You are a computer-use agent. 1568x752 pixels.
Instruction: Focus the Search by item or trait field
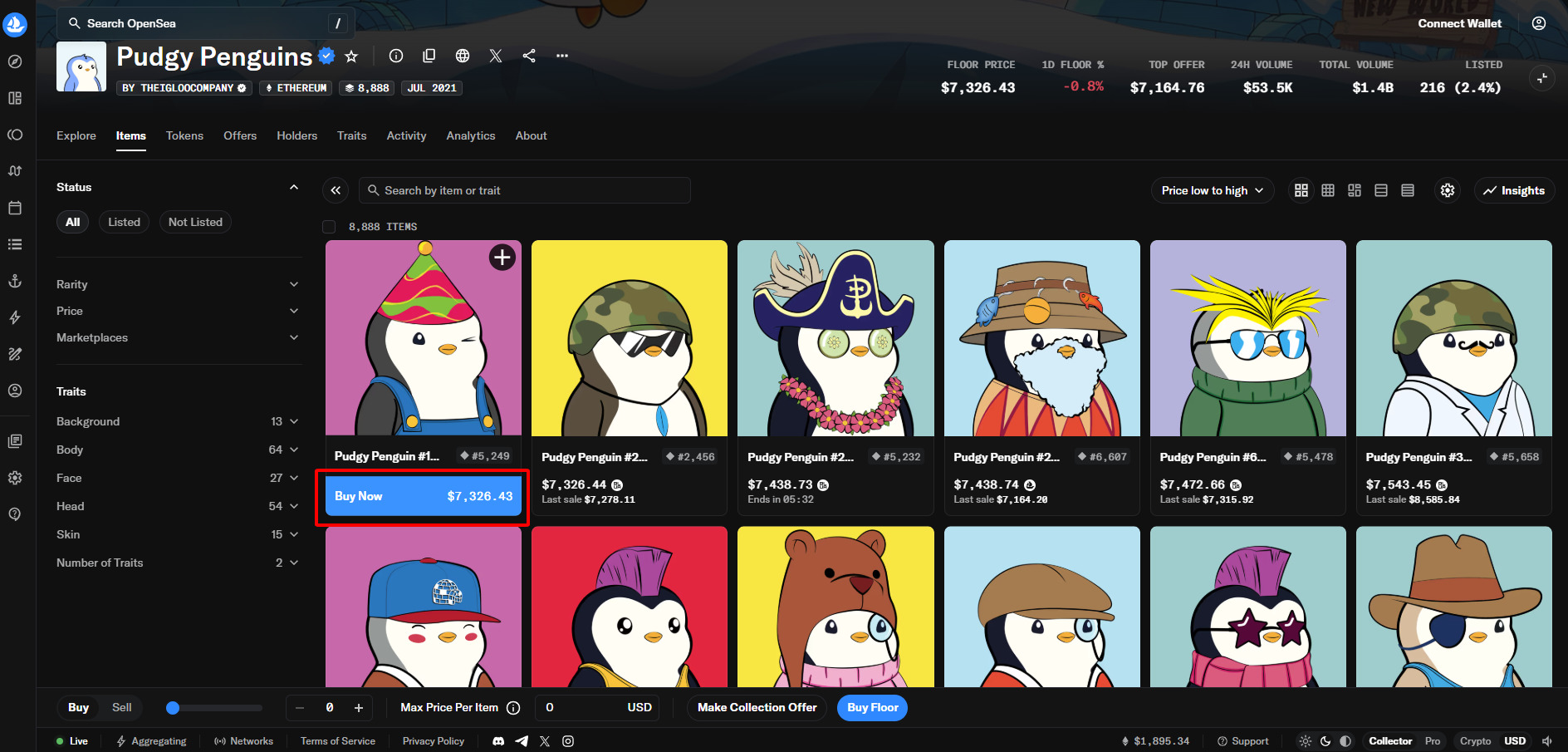click(525, 190)
